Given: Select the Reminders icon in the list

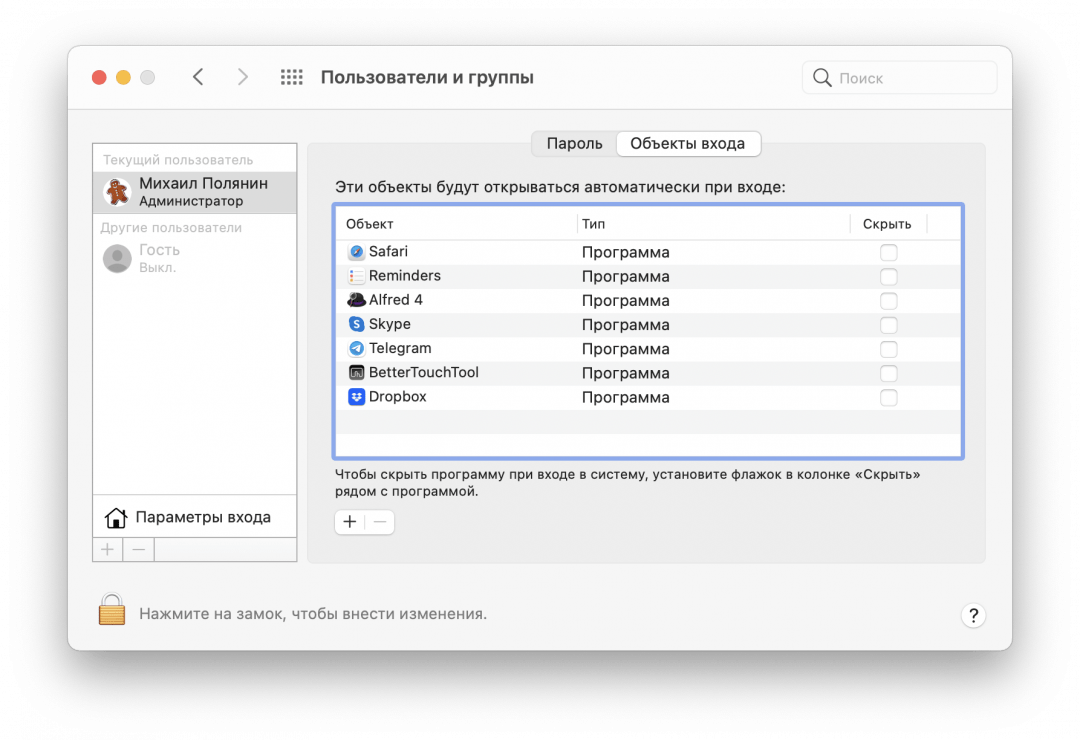Looking at the screenshot, I should (357, 276).
